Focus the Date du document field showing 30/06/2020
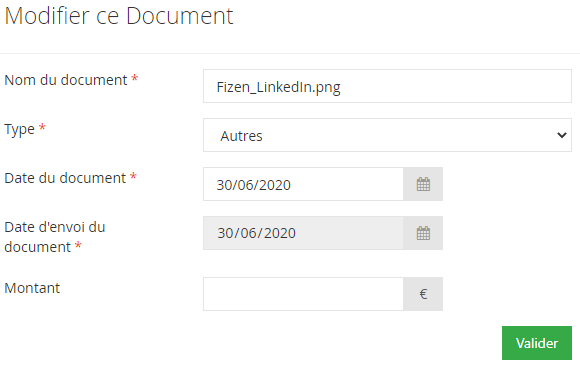Image resolution: width=580 pixels, height=365 pixels. (303, 184)
